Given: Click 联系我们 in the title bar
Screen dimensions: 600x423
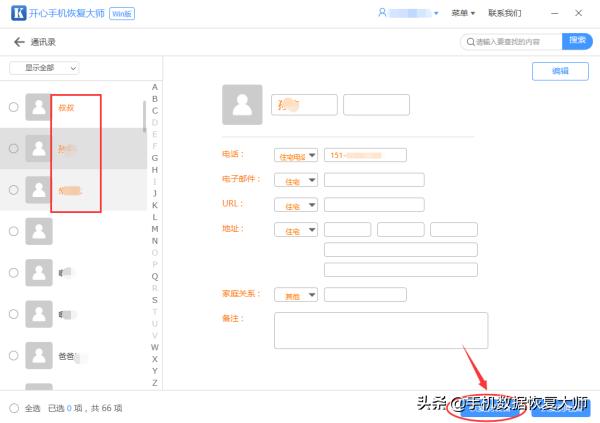Looking at the screenshot, I should [x=505, y=13].
